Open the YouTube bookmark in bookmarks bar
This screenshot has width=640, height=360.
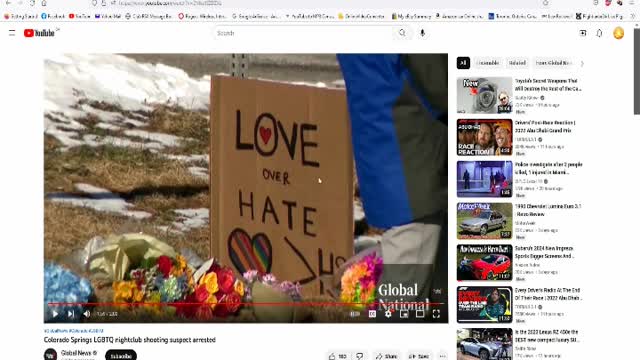pyautogui.click(x=80, y=16)
